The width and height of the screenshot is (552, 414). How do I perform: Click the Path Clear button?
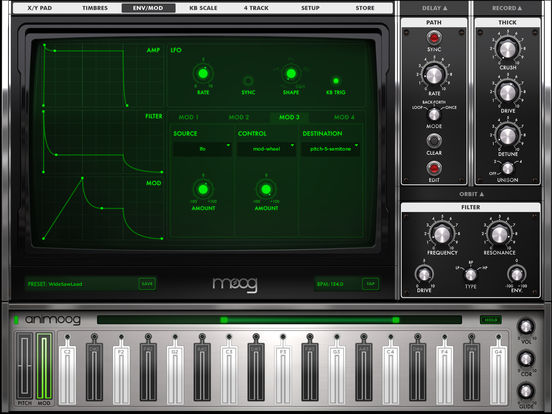point(434,141)
